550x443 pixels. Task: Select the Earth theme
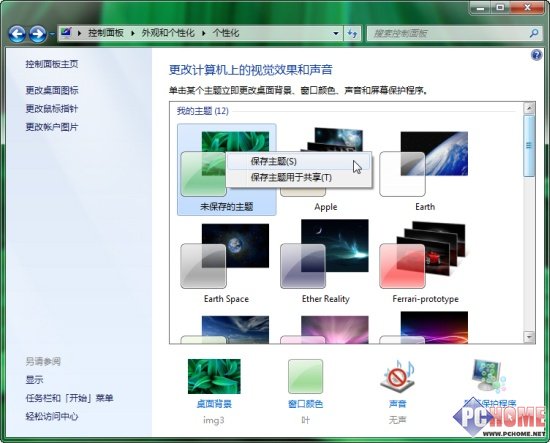pyautogui.click(x=425, y=170)
